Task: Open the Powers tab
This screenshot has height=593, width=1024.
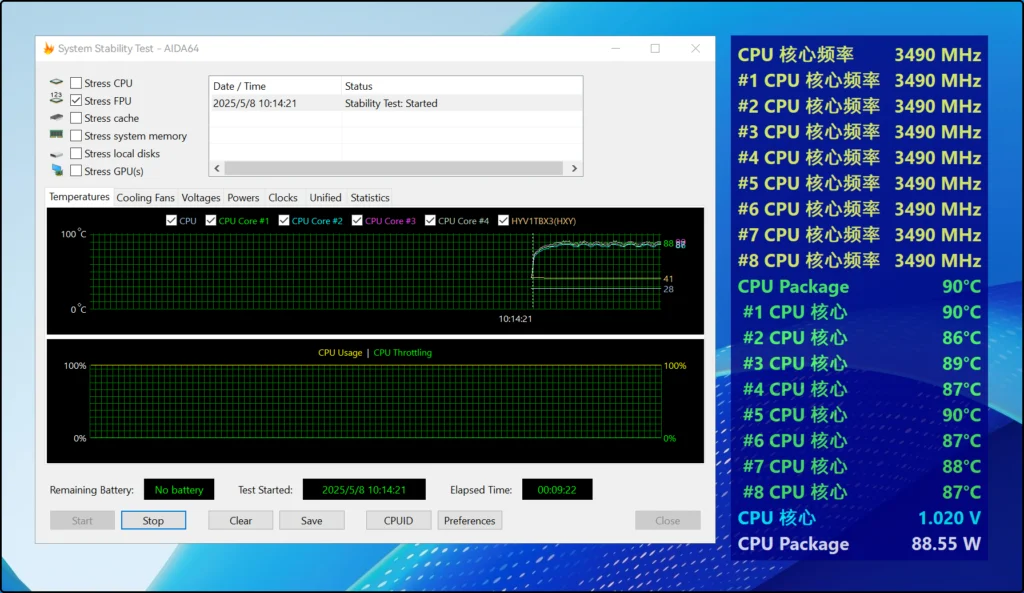Action: [x=243, y=198]
